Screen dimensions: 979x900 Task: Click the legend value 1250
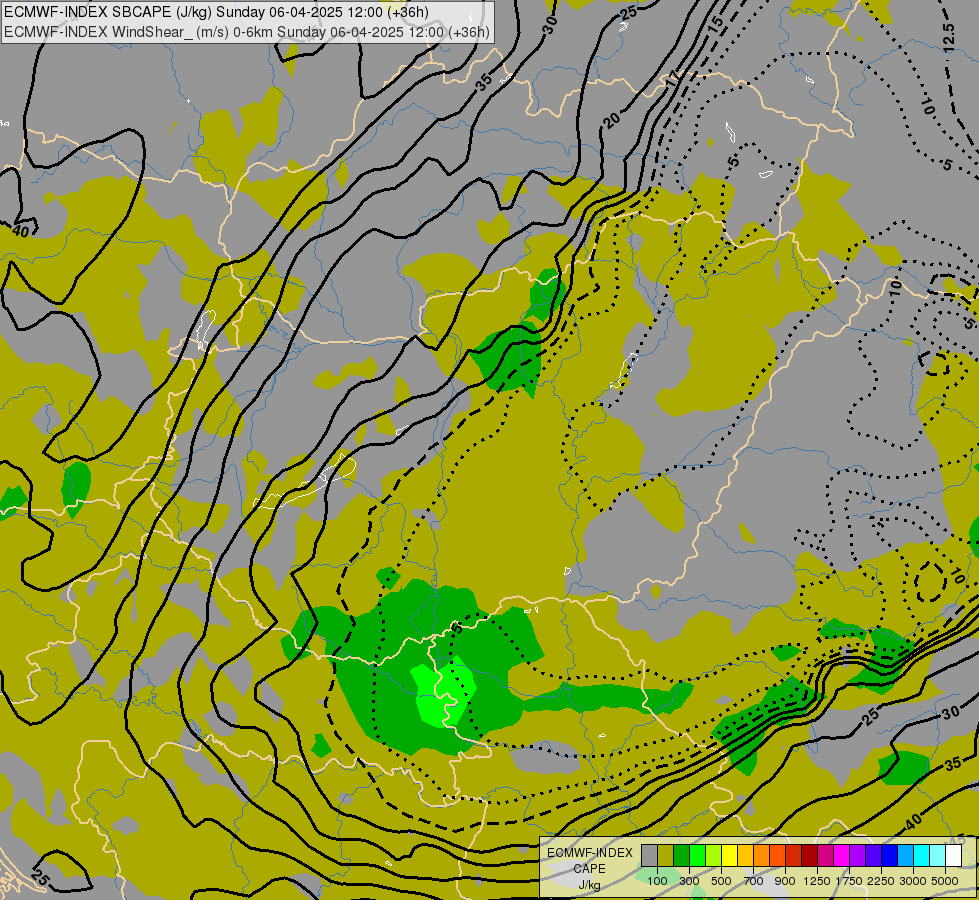(817, 881)
